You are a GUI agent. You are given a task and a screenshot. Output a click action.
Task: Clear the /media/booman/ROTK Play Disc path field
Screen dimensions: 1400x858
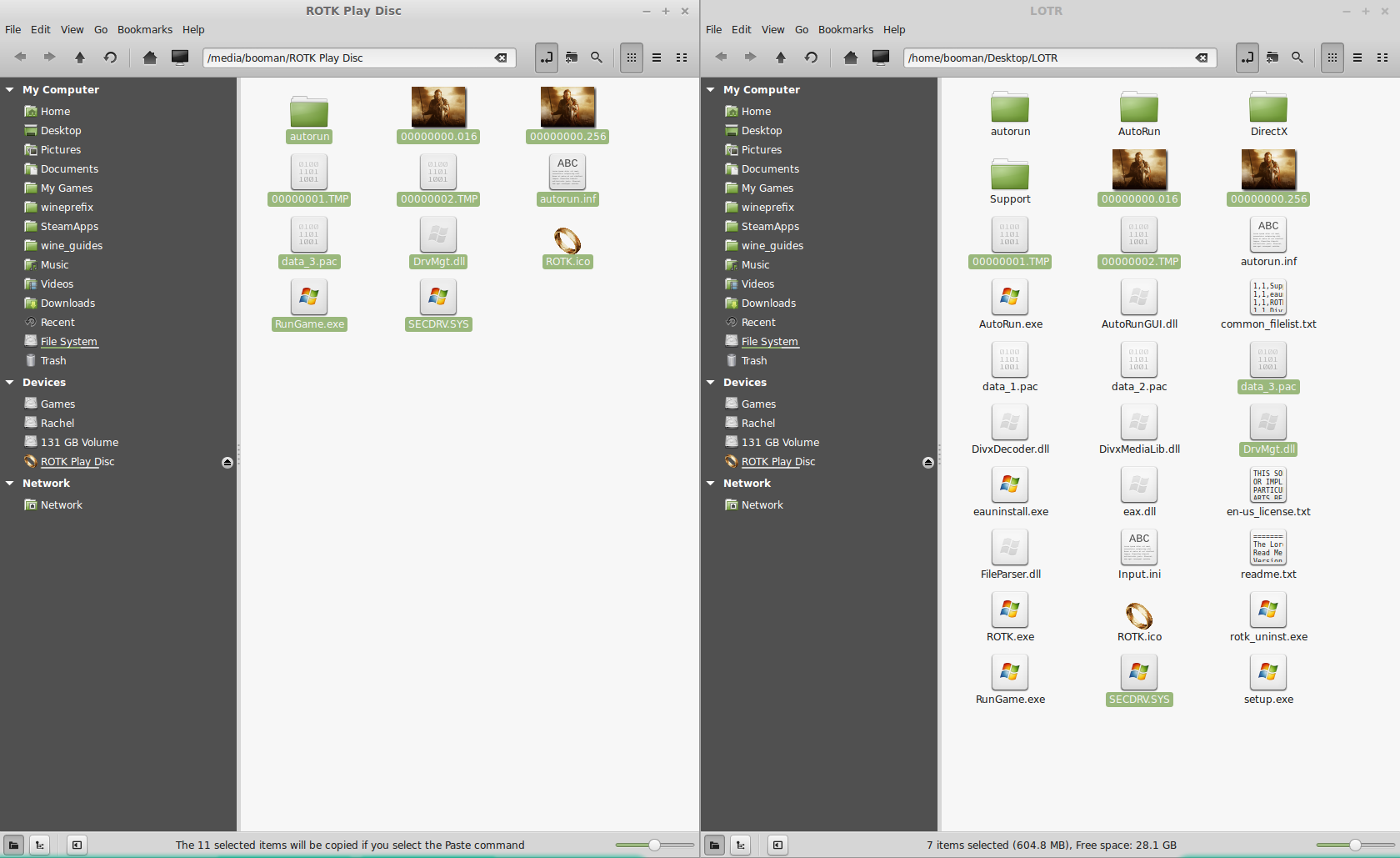click(x=501, y=58)
